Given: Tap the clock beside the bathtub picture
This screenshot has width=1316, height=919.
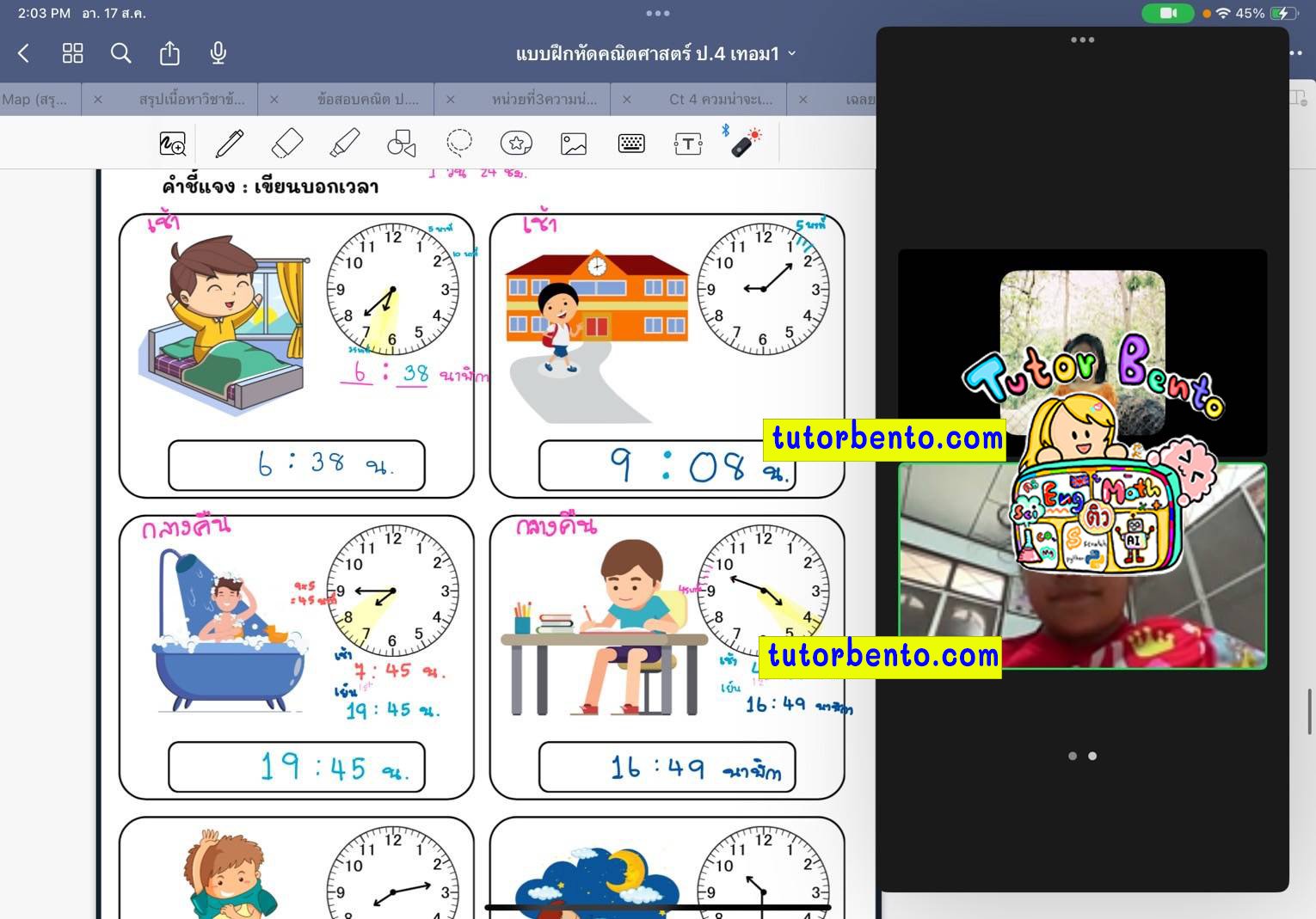Looking at the screenshot, I should click(393, 591).
